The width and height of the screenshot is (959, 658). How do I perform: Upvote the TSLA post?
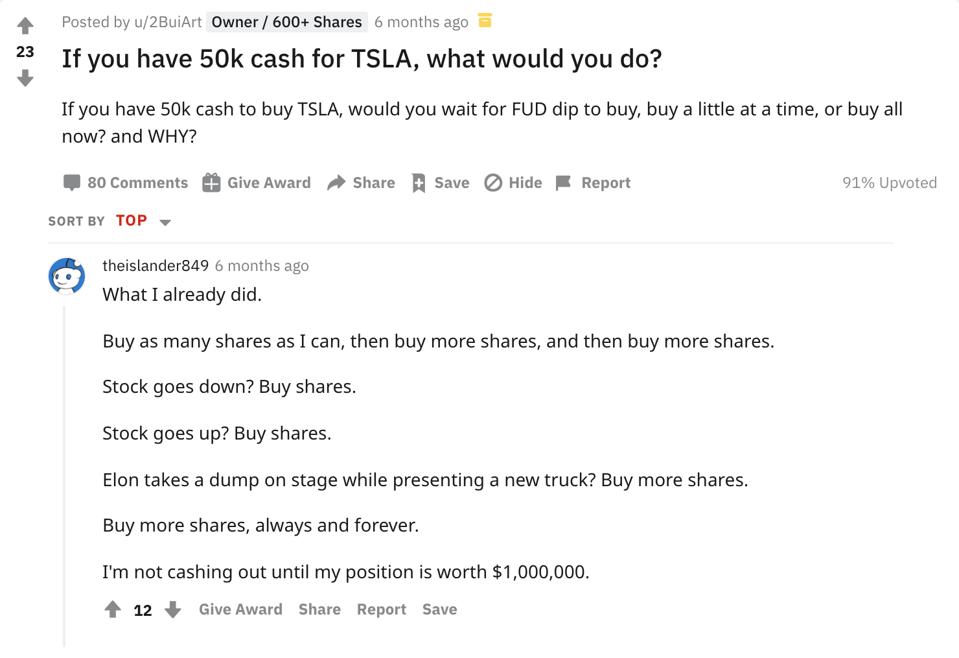click(x=25, y=26)
